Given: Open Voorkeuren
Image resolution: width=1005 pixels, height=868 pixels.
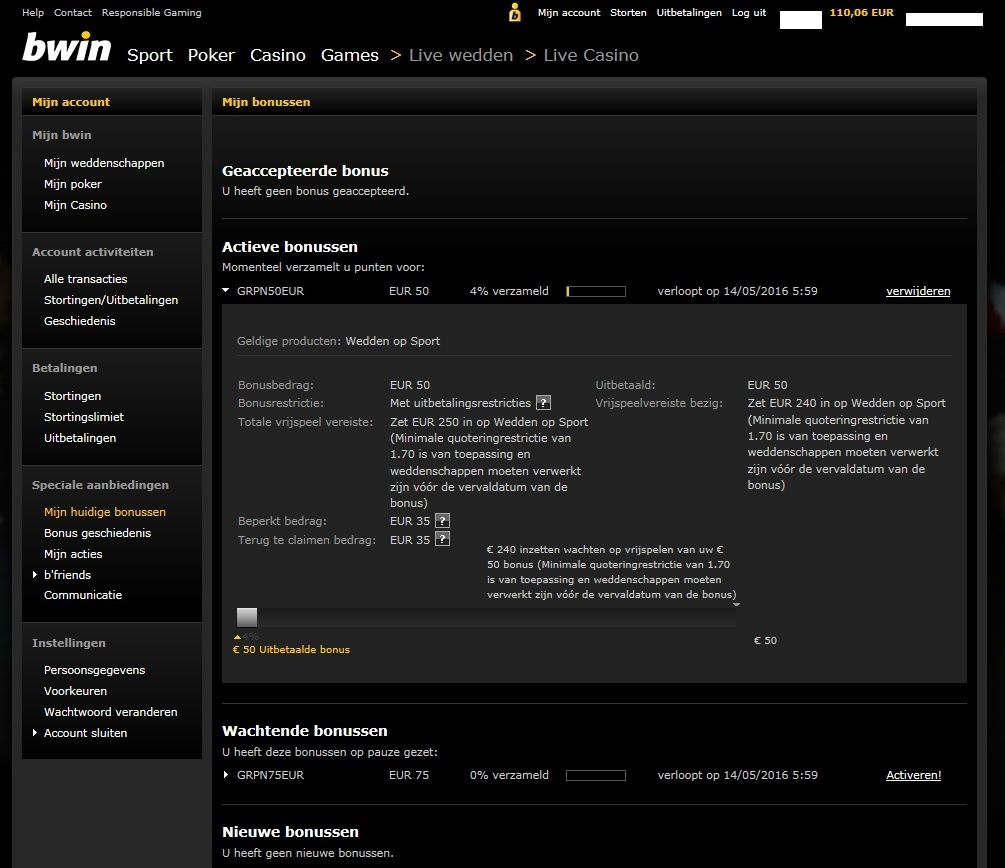Looking at the screenshot, I should (x=75, y=691).
